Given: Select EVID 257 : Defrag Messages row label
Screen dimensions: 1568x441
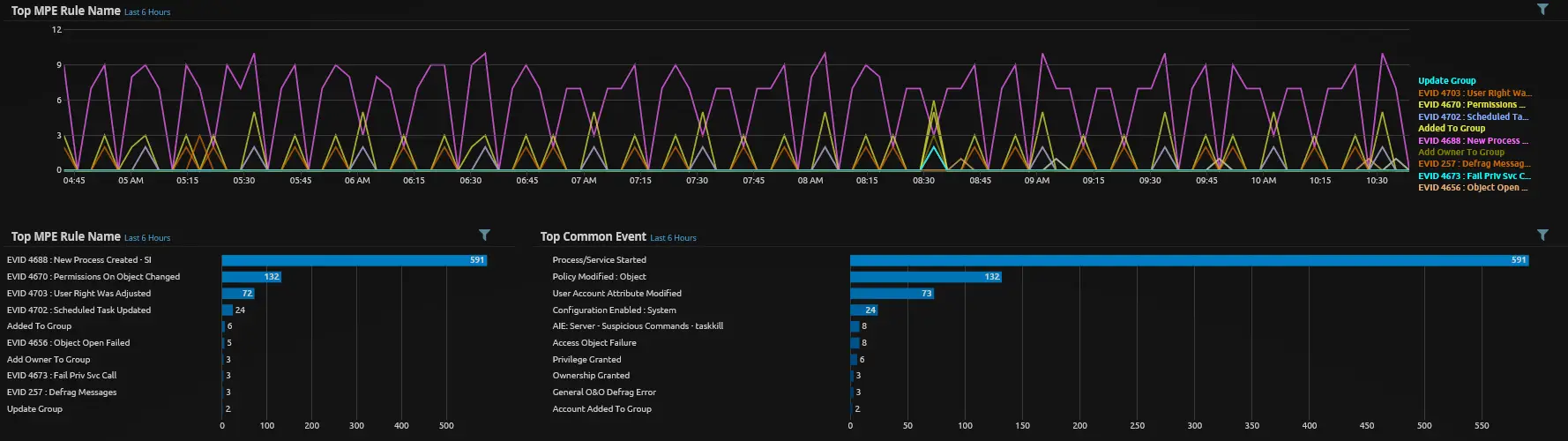Looking at the screenshot, I should 62,392.
